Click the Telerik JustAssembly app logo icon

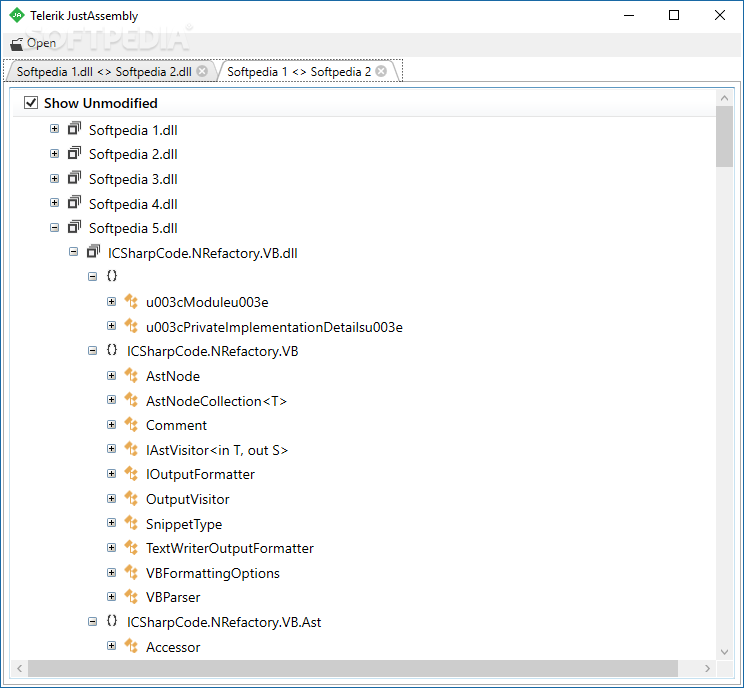click(17, 15)
